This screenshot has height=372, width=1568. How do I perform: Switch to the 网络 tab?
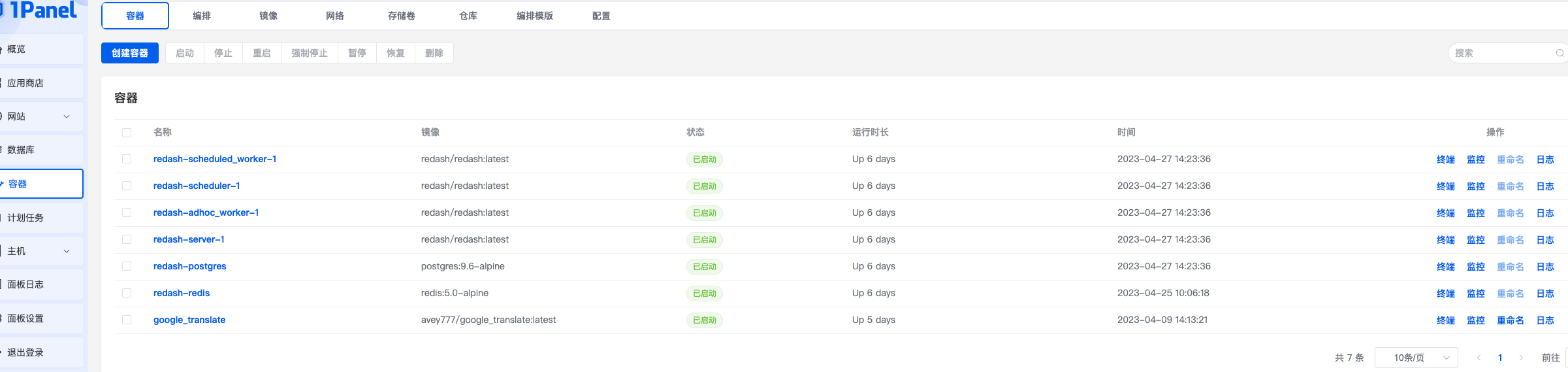335,16
